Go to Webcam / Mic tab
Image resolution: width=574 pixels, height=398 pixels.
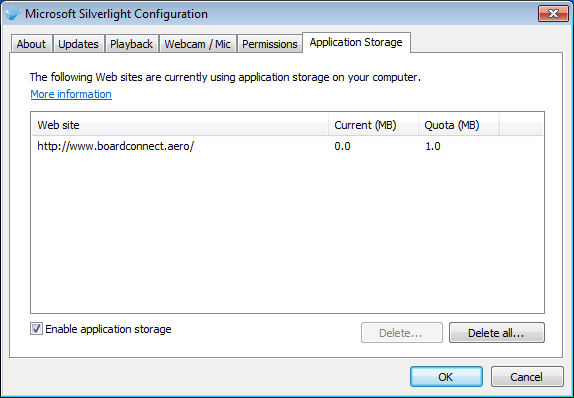197,44
